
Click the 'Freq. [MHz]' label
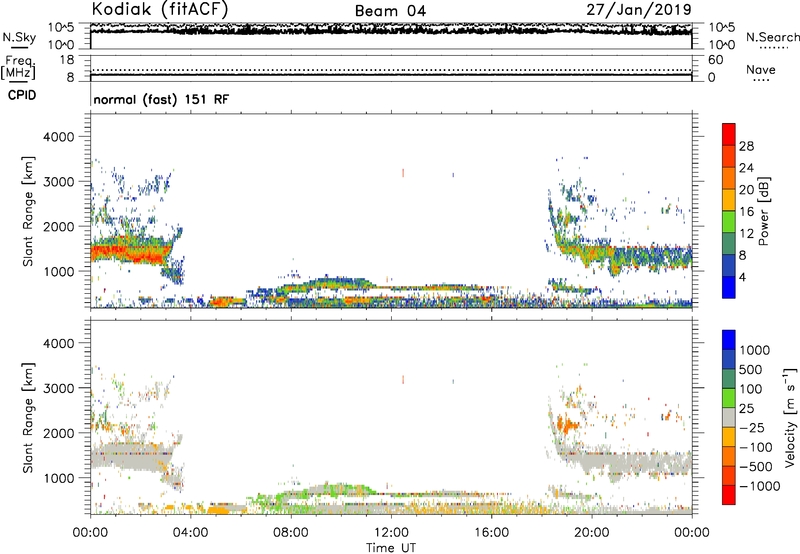pos(19,67)
